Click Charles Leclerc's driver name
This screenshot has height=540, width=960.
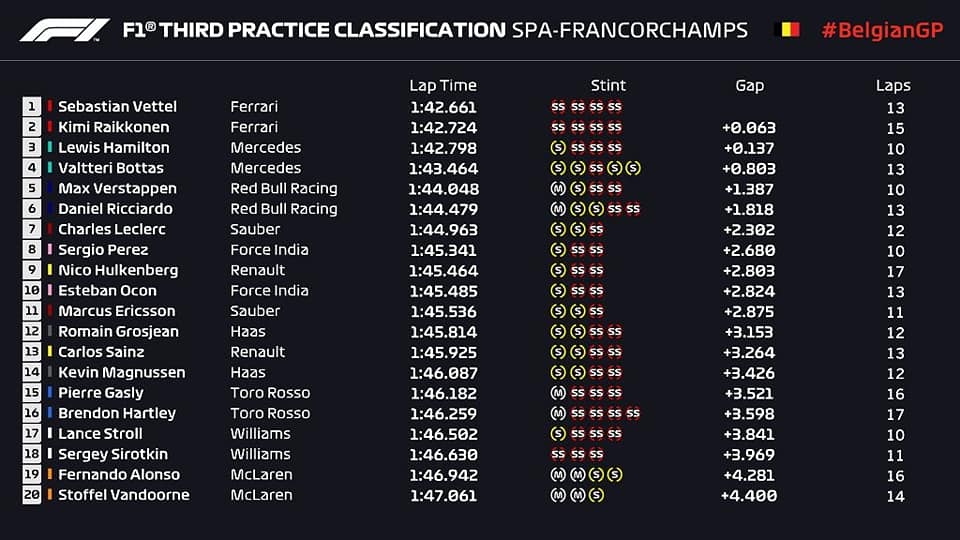111,229
